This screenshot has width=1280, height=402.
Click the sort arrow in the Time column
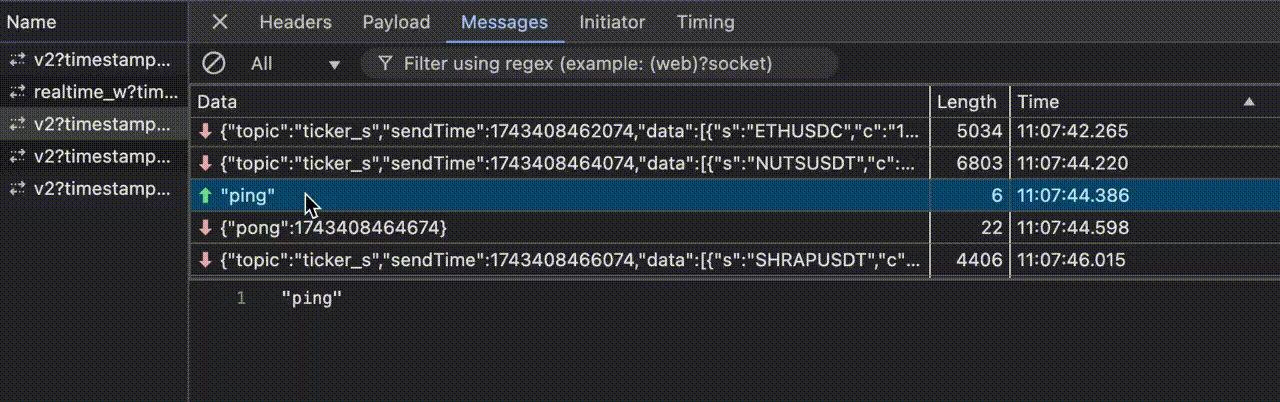(x=1249, y=102)
